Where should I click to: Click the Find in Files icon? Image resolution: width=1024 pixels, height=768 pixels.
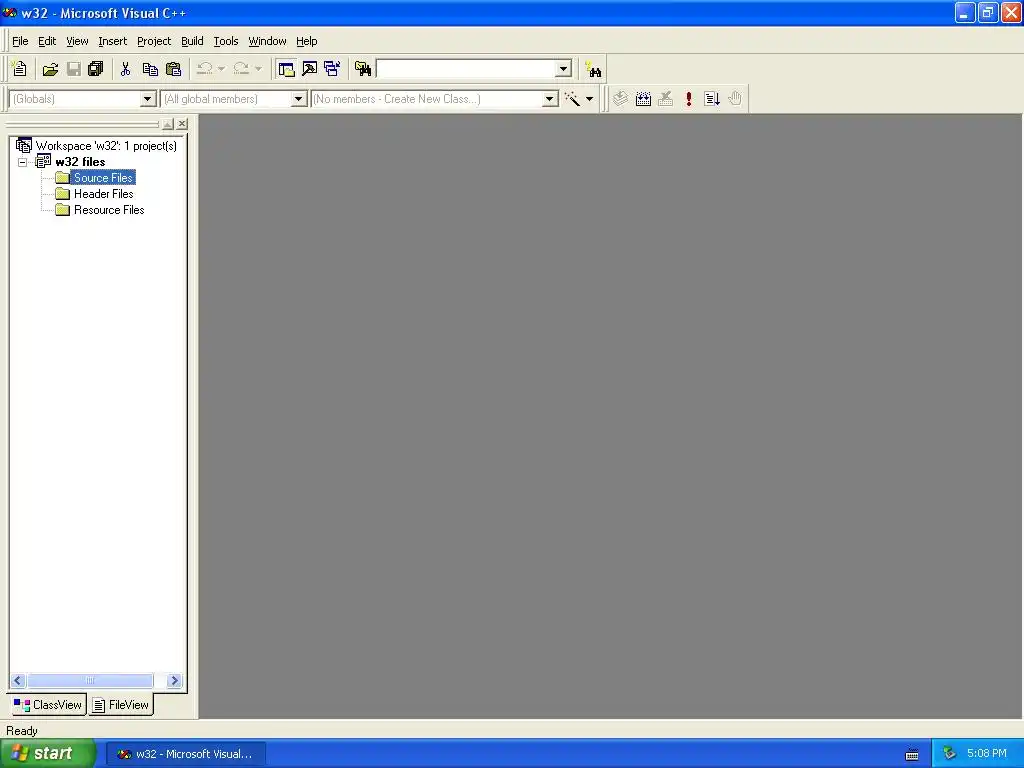(362, 69)
